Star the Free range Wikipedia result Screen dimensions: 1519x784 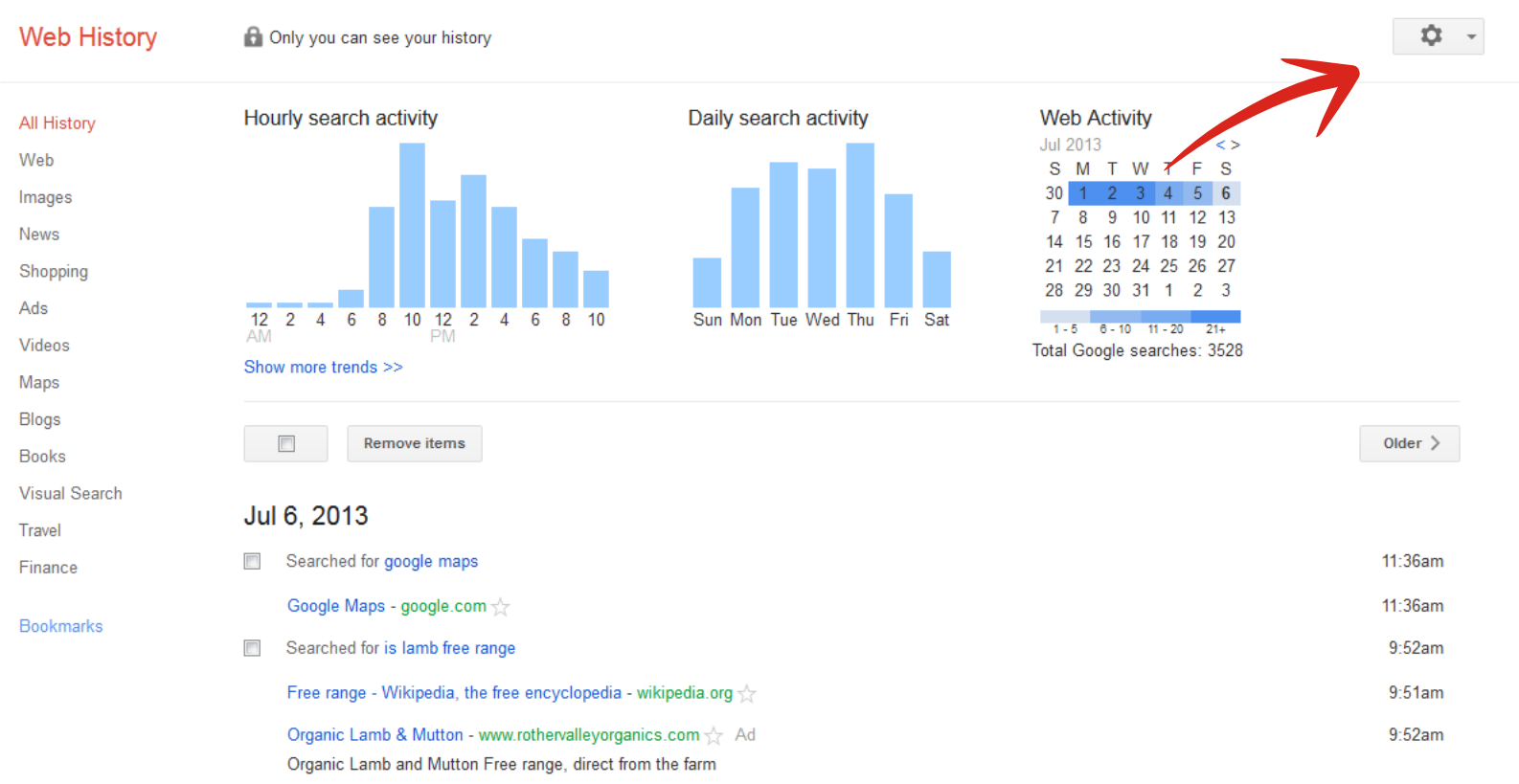pos(747,694)
